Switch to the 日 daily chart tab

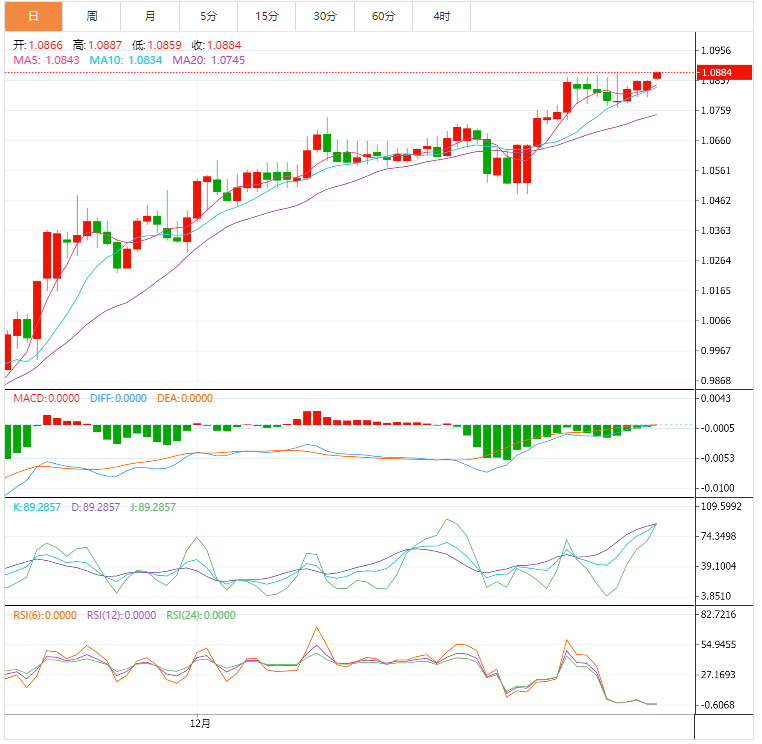(33, 16)
